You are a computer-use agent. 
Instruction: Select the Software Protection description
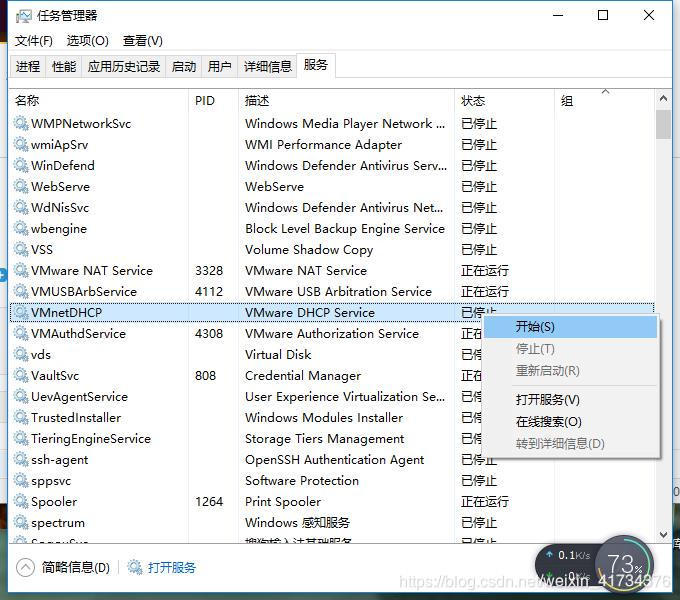pos(302,480)
